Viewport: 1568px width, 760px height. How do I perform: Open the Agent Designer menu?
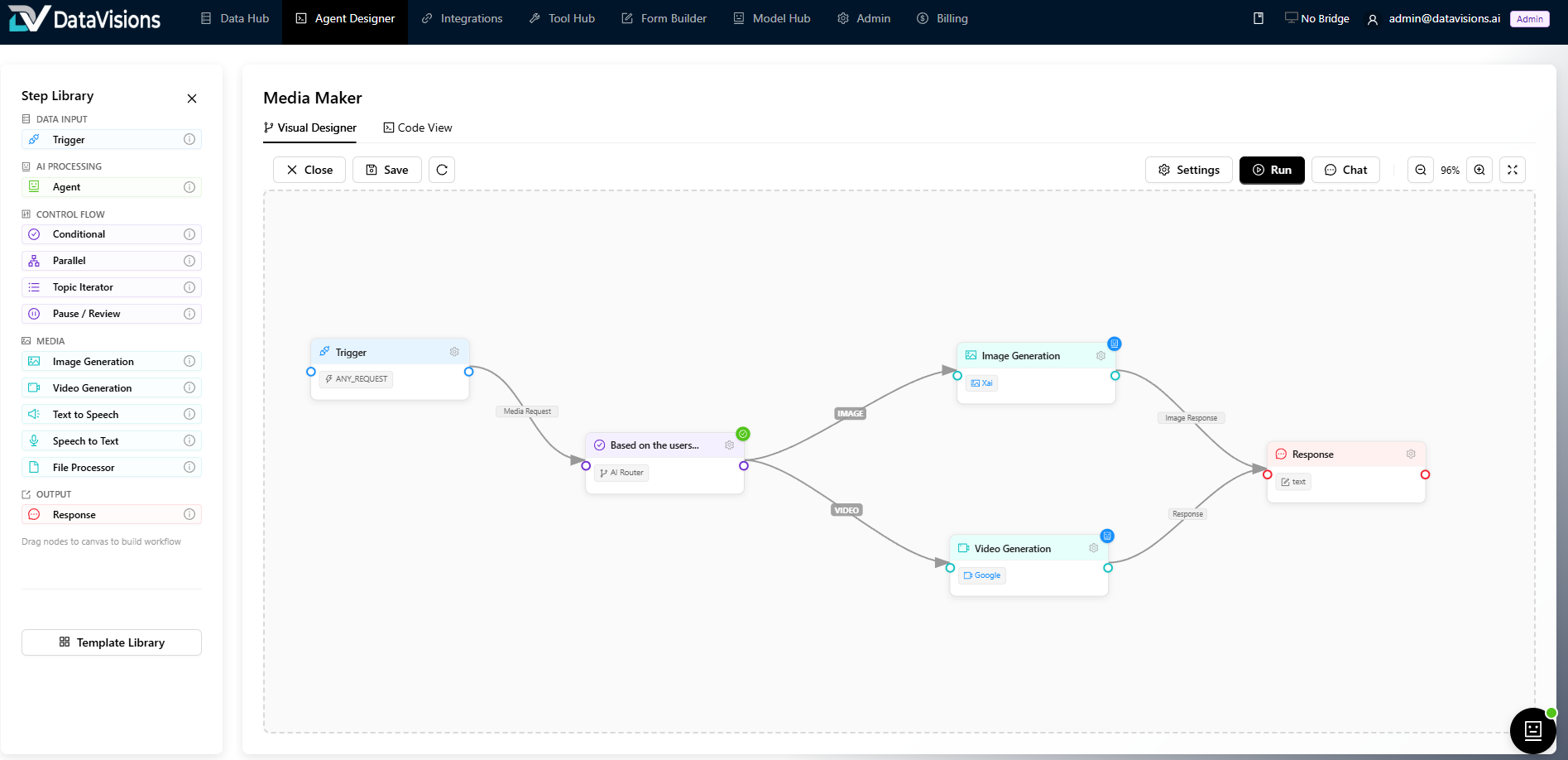(x=345, y=18)
